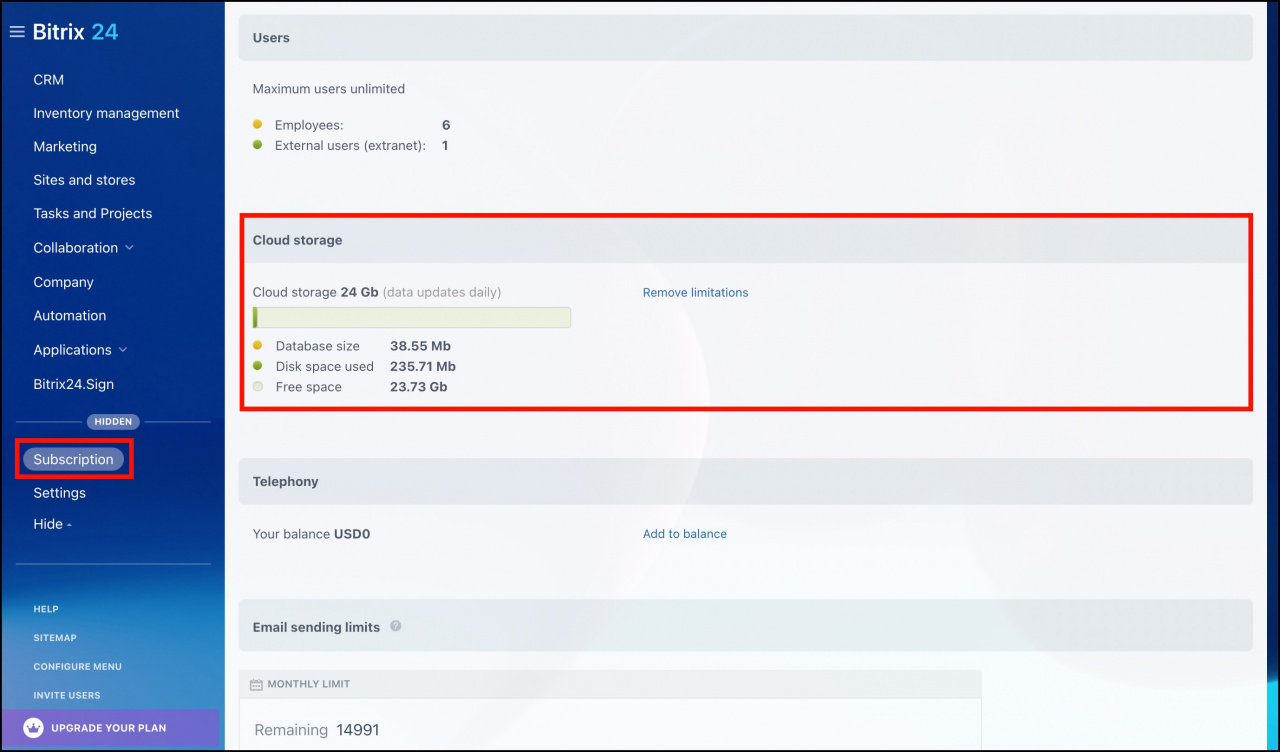
Task: Click the Your balance USD0 text
Action: click(x=312, y=534)
